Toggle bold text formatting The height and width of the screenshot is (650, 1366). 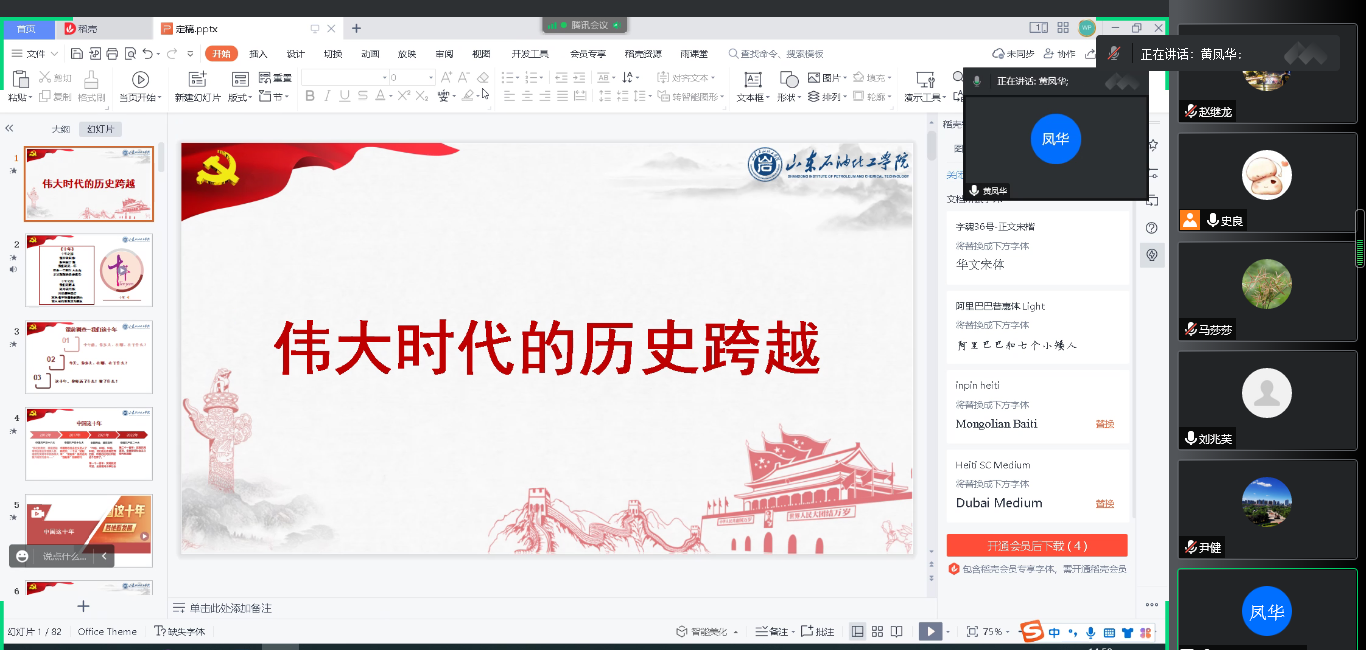[x=310, y=96]
